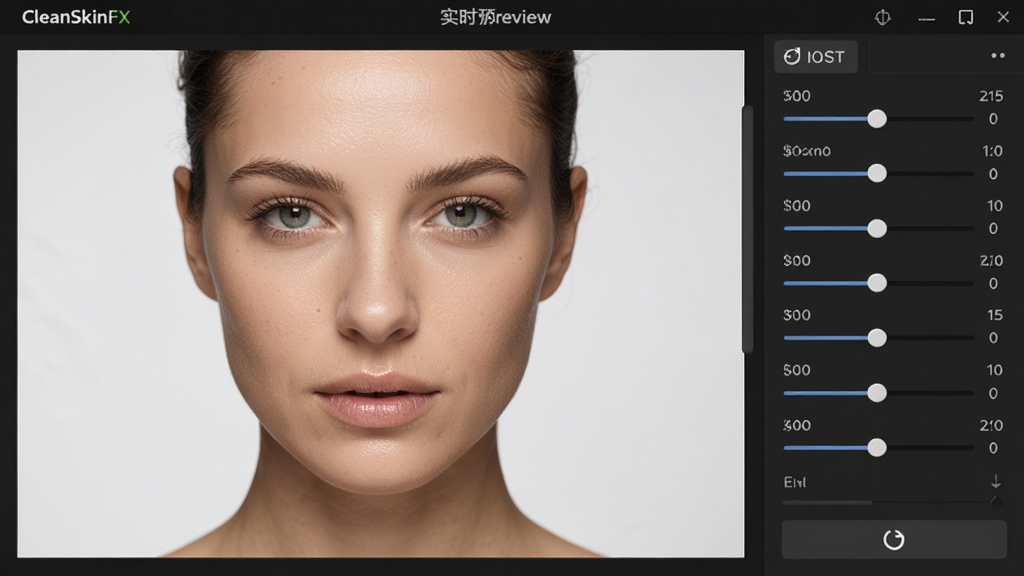Open the two-dot more options menu

[x=998, y=56]
